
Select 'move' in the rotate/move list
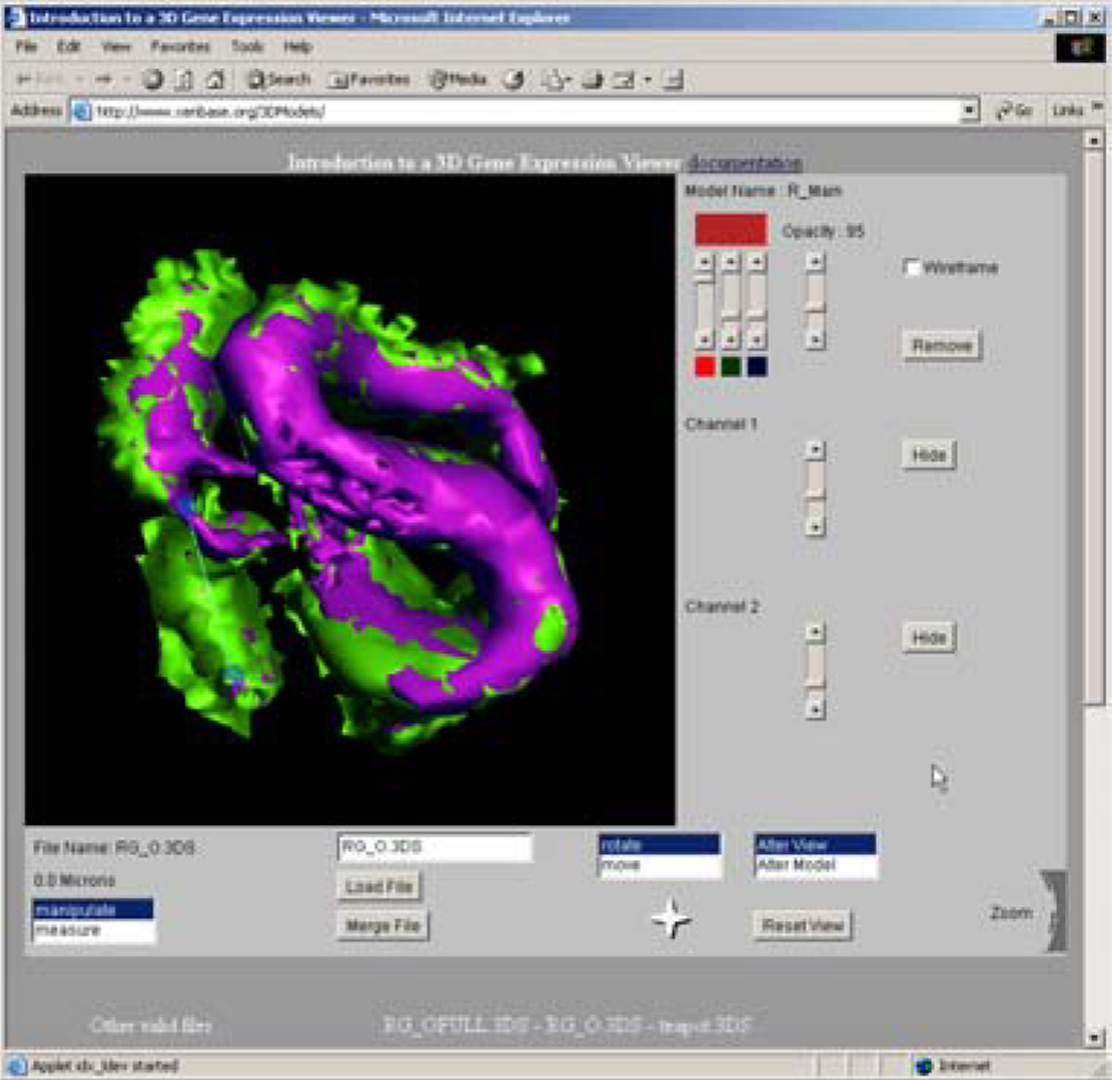pyautogui.click(x=659, y=866)
